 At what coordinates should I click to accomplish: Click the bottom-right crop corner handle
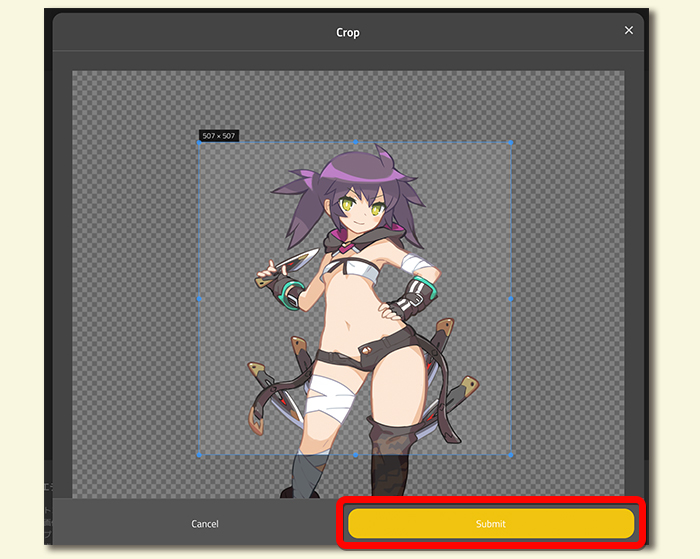pyautogui.click(x=511, y=455)
